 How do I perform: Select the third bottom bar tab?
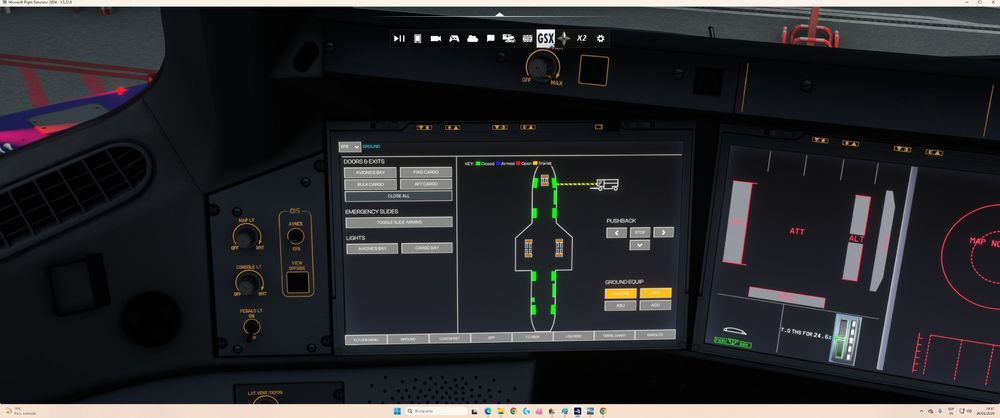click(448, 338)
